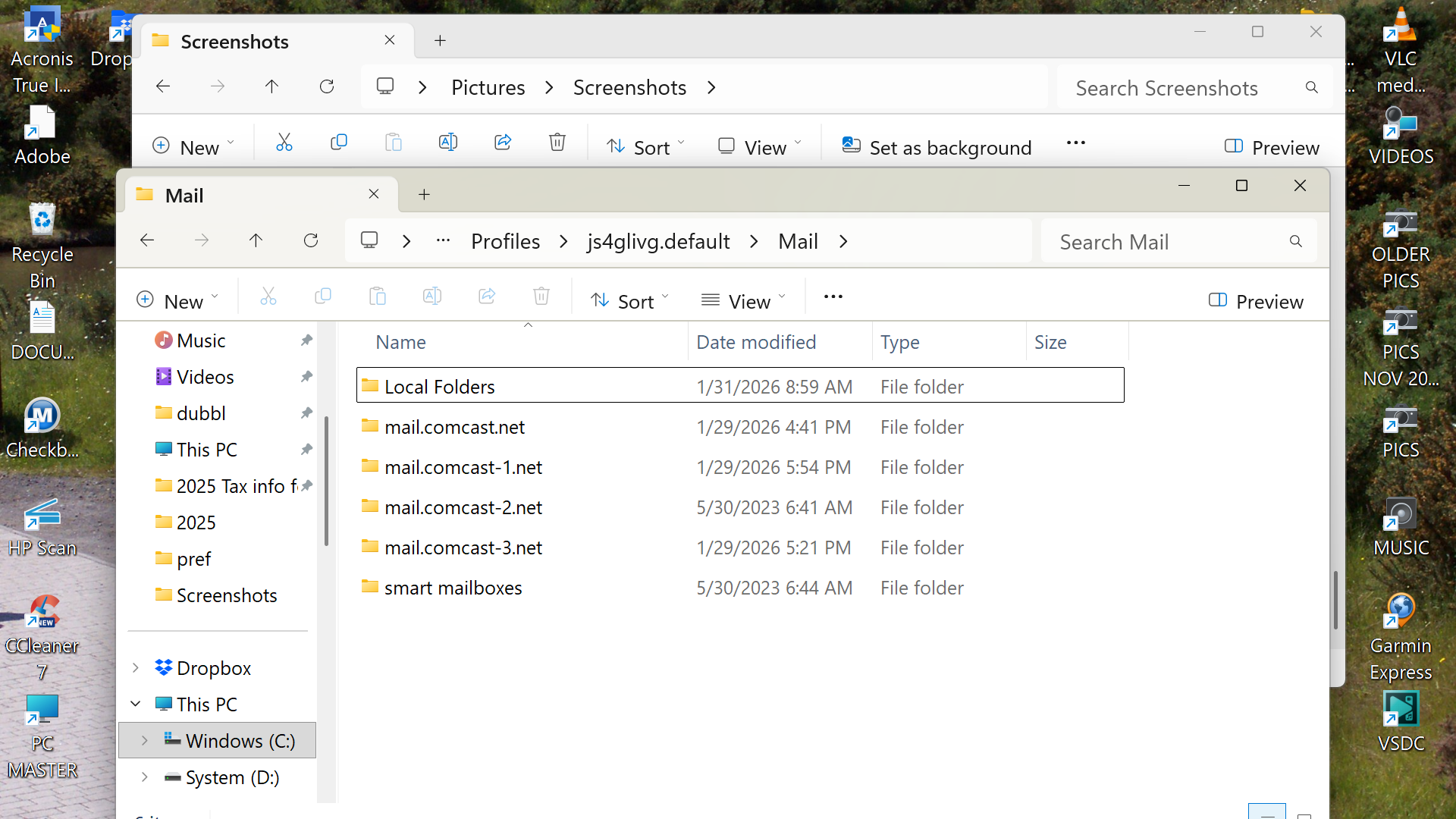This screenshot has height=819, width=1456.
Task: Click See more ellipsis in Mail toolbar
Action: [x=833, y=297]
